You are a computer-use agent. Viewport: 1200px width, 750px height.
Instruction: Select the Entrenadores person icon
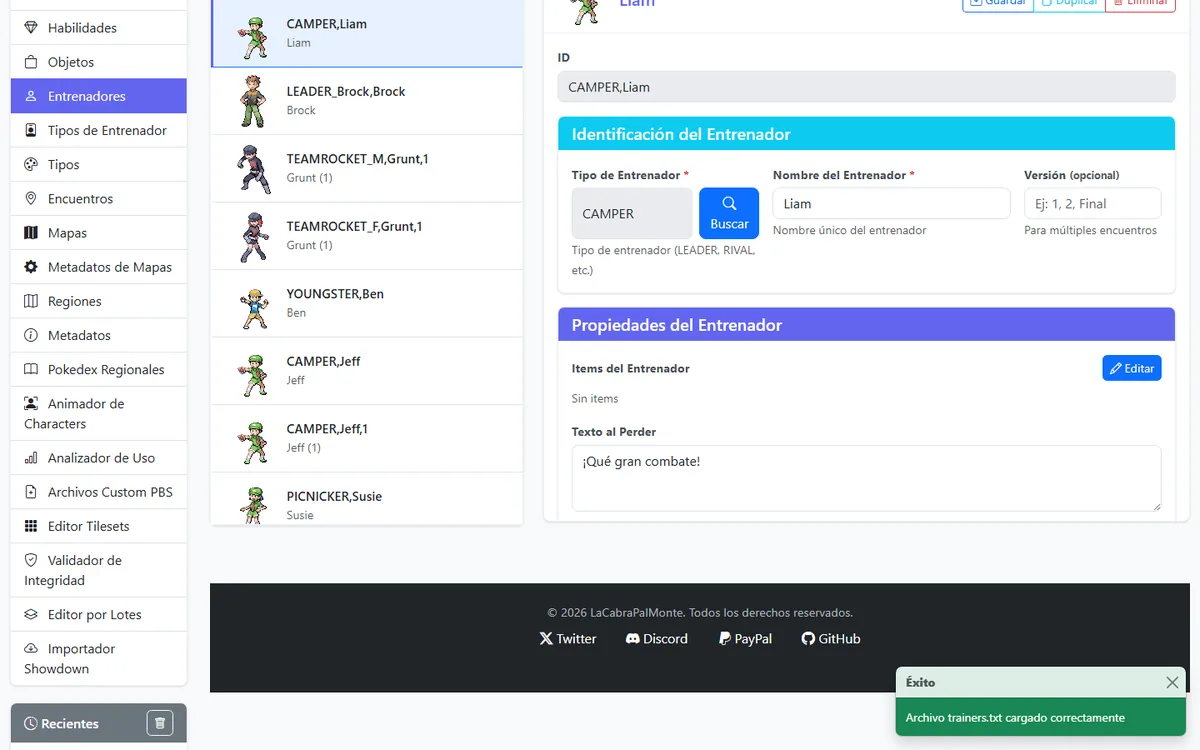pos(31,96)
